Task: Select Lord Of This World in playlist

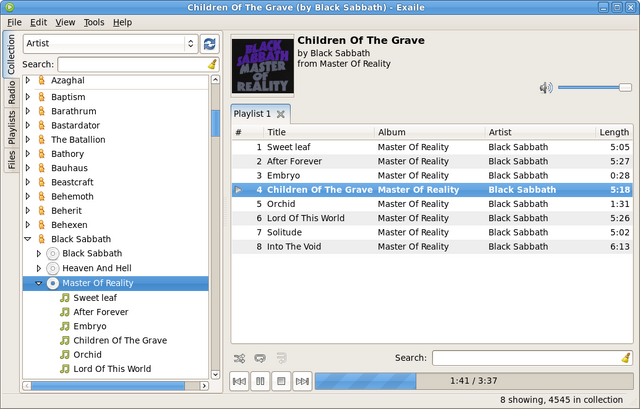Action: [x=432, y=218]
